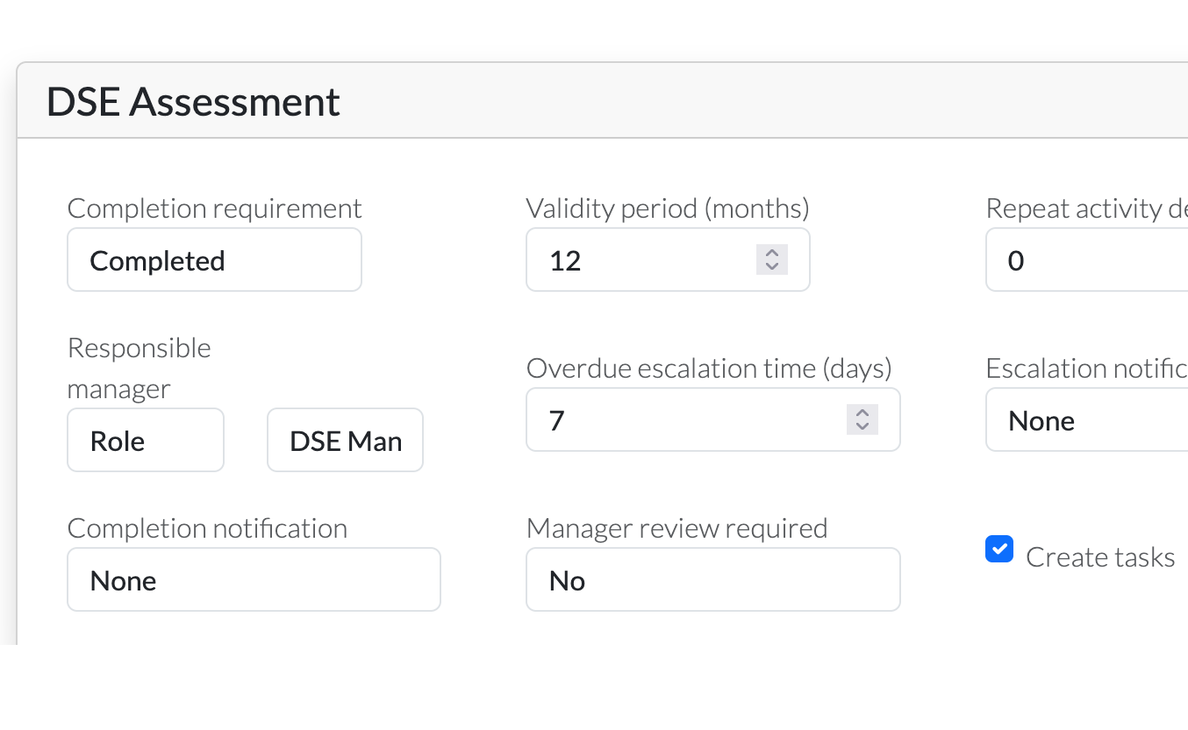1188x730 pixels.
Task: Click the Manager review required label
Action: [676, 528]
